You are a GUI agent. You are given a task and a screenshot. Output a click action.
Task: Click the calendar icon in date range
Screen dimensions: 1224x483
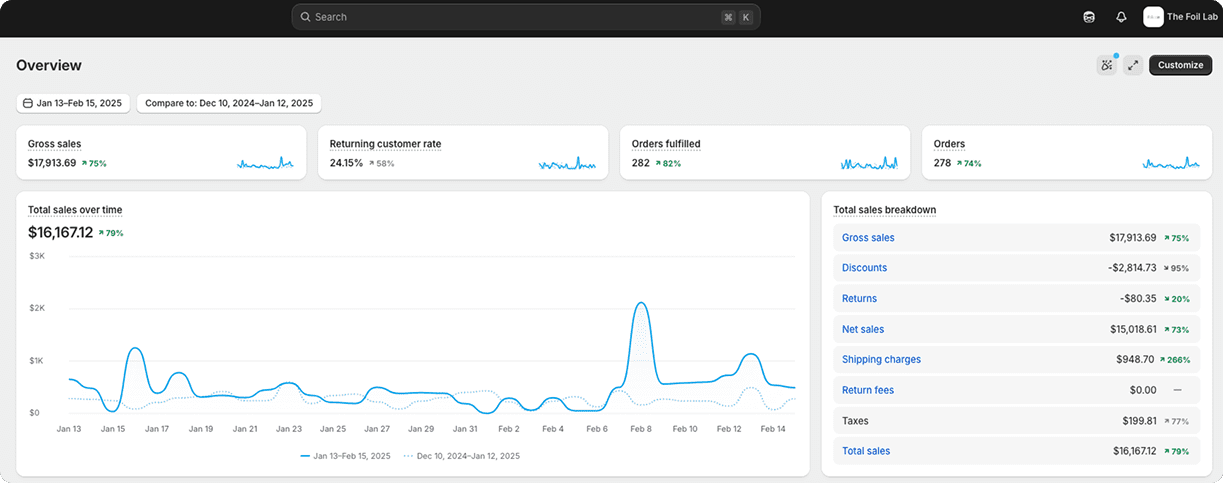click(27, 103)
